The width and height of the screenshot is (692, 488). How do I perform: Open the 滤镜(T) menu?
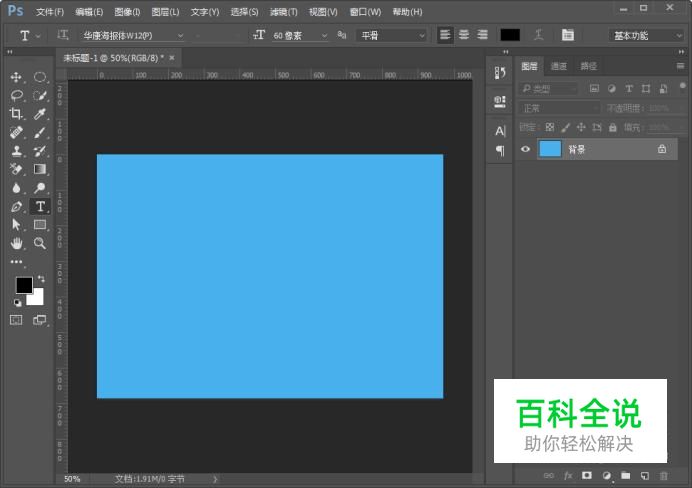click(284, 12)
